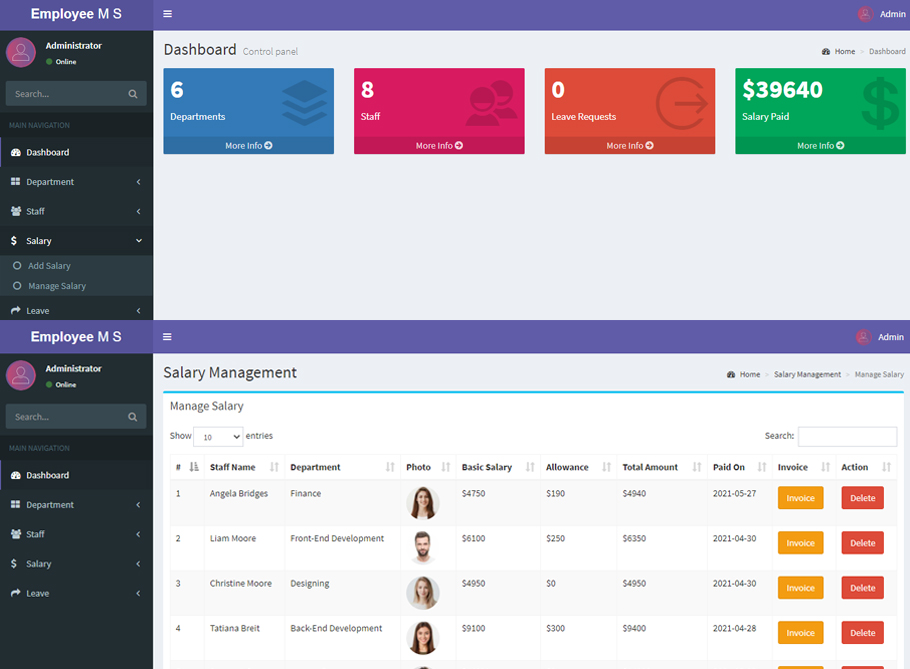Click Christine Moore photo thumbnail
This screenshot has width=910, height=669.
point(422,593)
